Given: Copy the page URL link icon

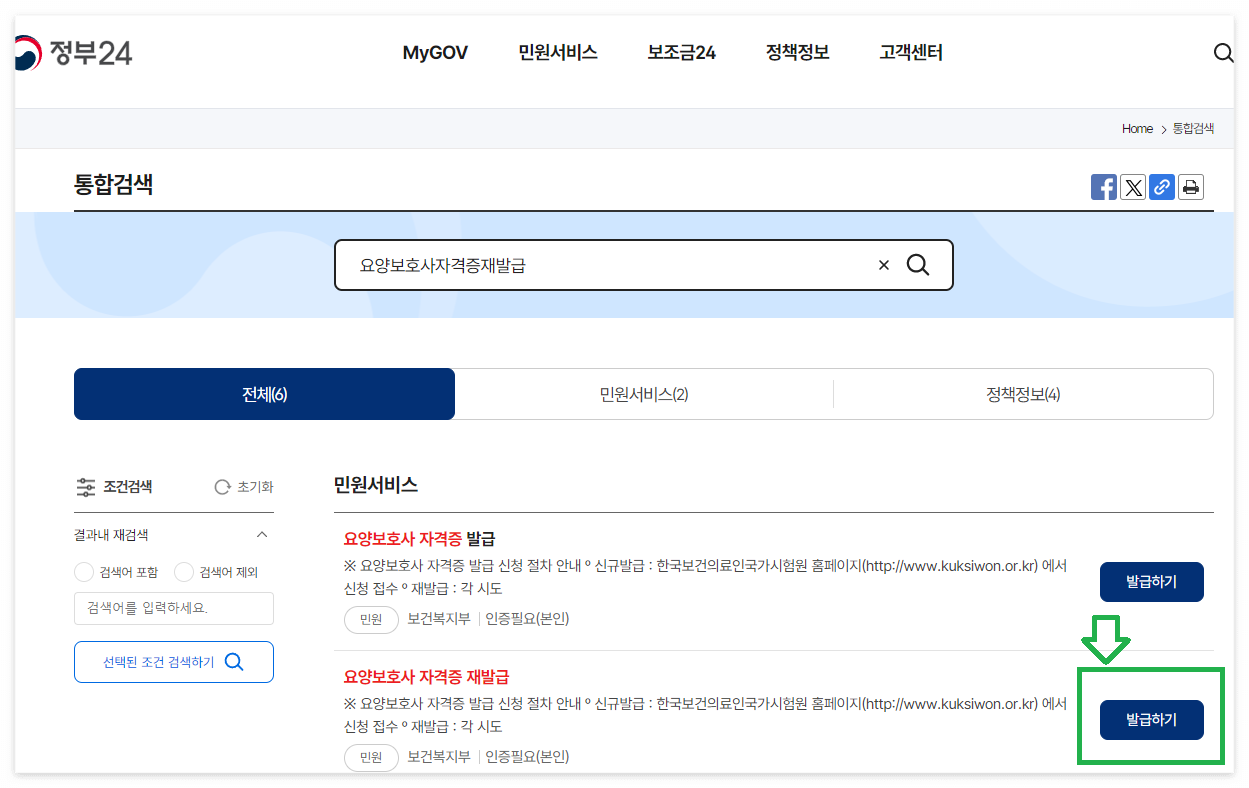Looking at the screenshot, I should coord(1162,186).
